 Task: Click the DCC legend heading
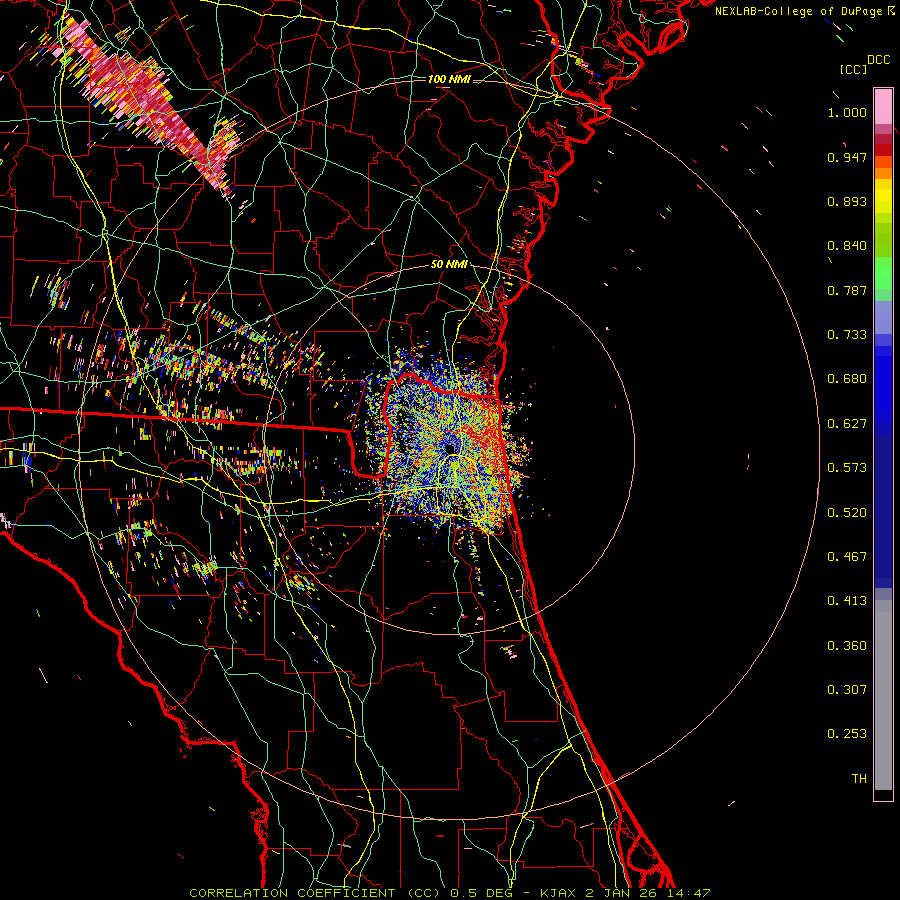click(878, 60)
